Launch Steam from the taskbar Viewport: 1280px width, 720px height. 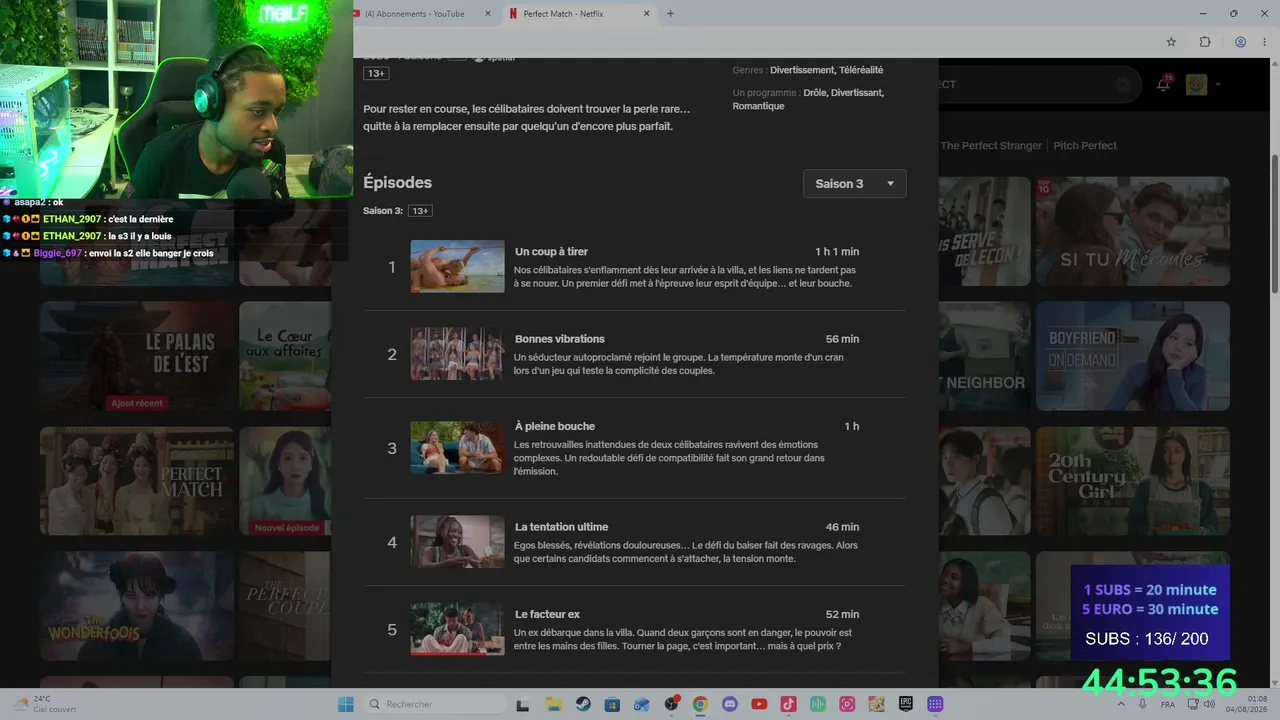pyautogui.click(x=582, y=704)
